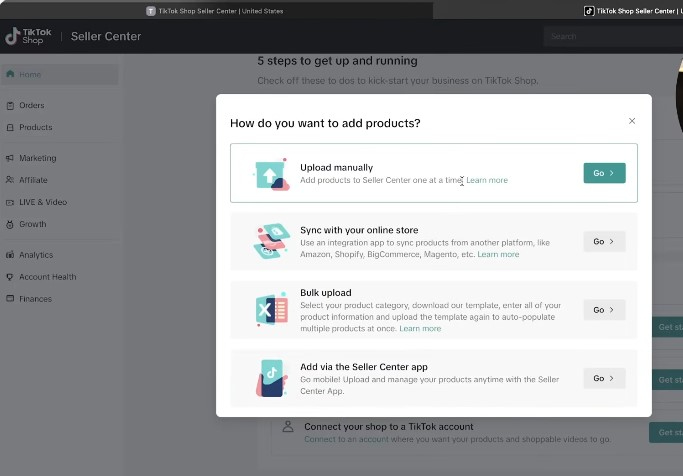Click the Home house icon
This screenshot has width=683, height=476.
point(10,74)
